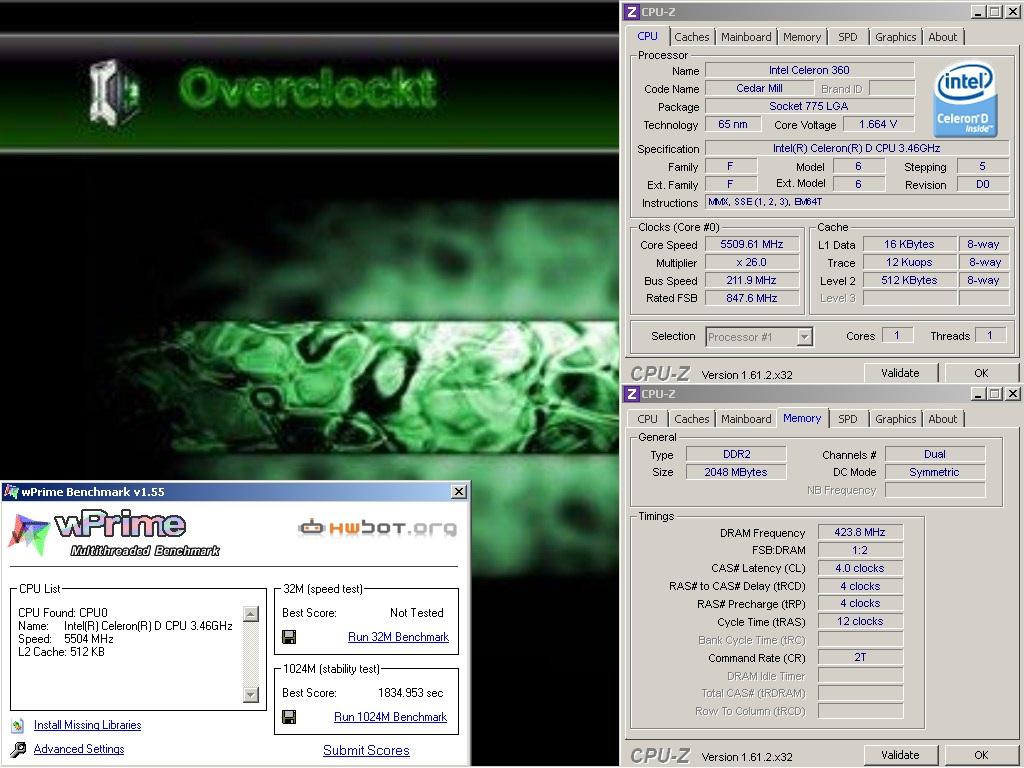
Task: Click the Multiplier x 26.0 field
Action: (x=752, y=263)
